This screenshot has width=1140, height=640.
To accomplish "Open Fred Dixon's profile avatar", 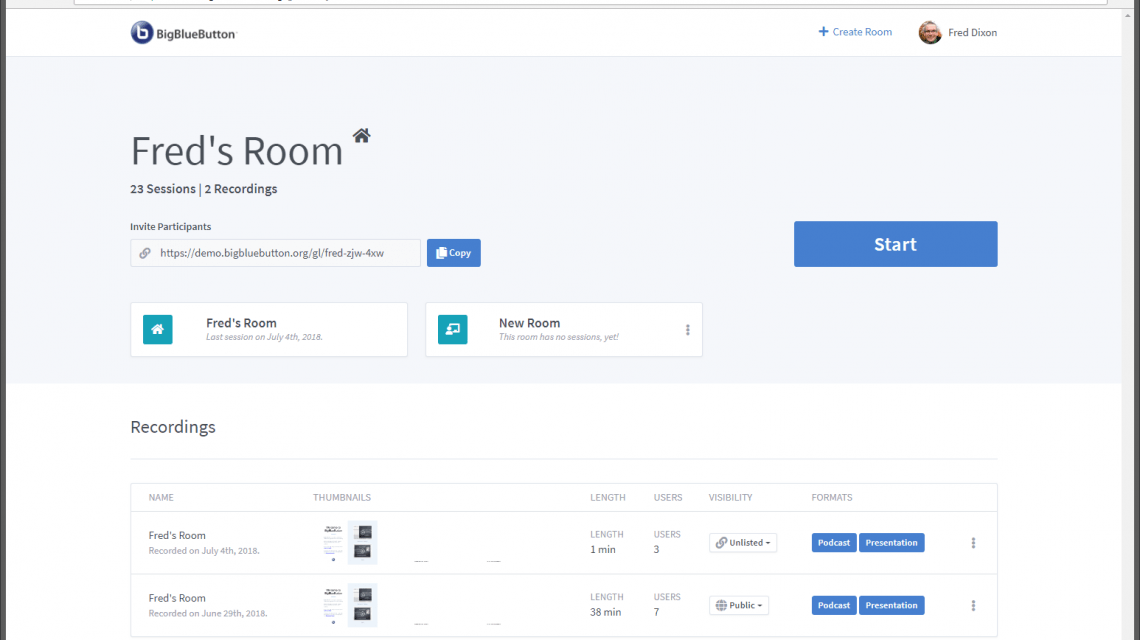I will (x=930, y=33).
